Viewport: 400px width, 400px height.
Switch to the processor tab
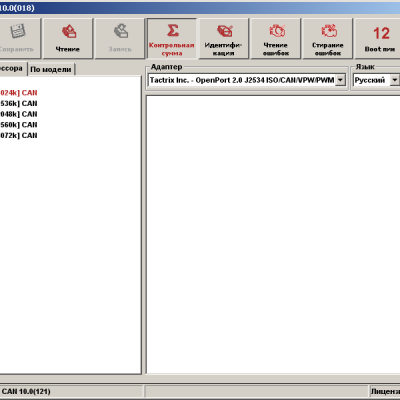13,69
